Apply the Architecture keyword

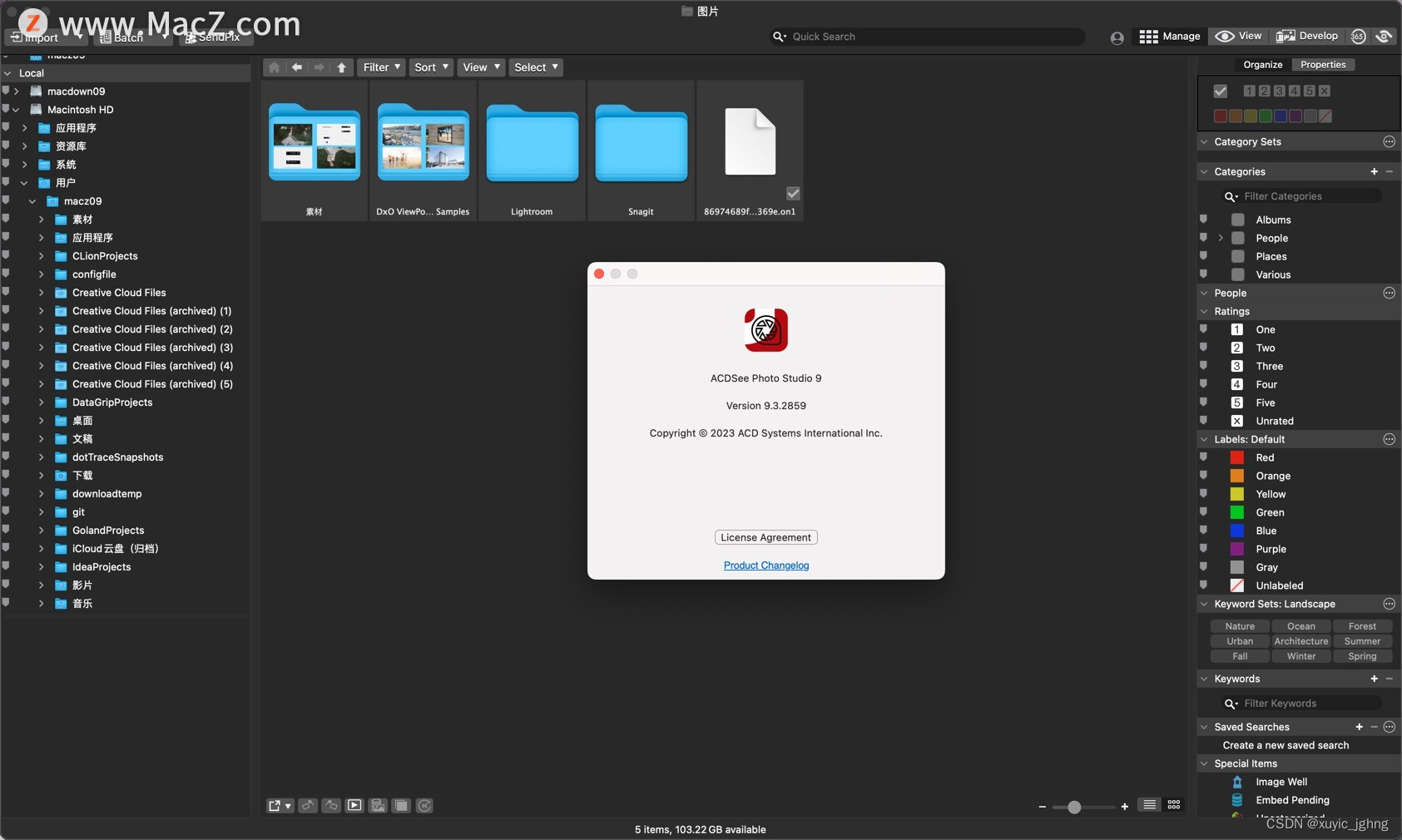coord(1301,641)
